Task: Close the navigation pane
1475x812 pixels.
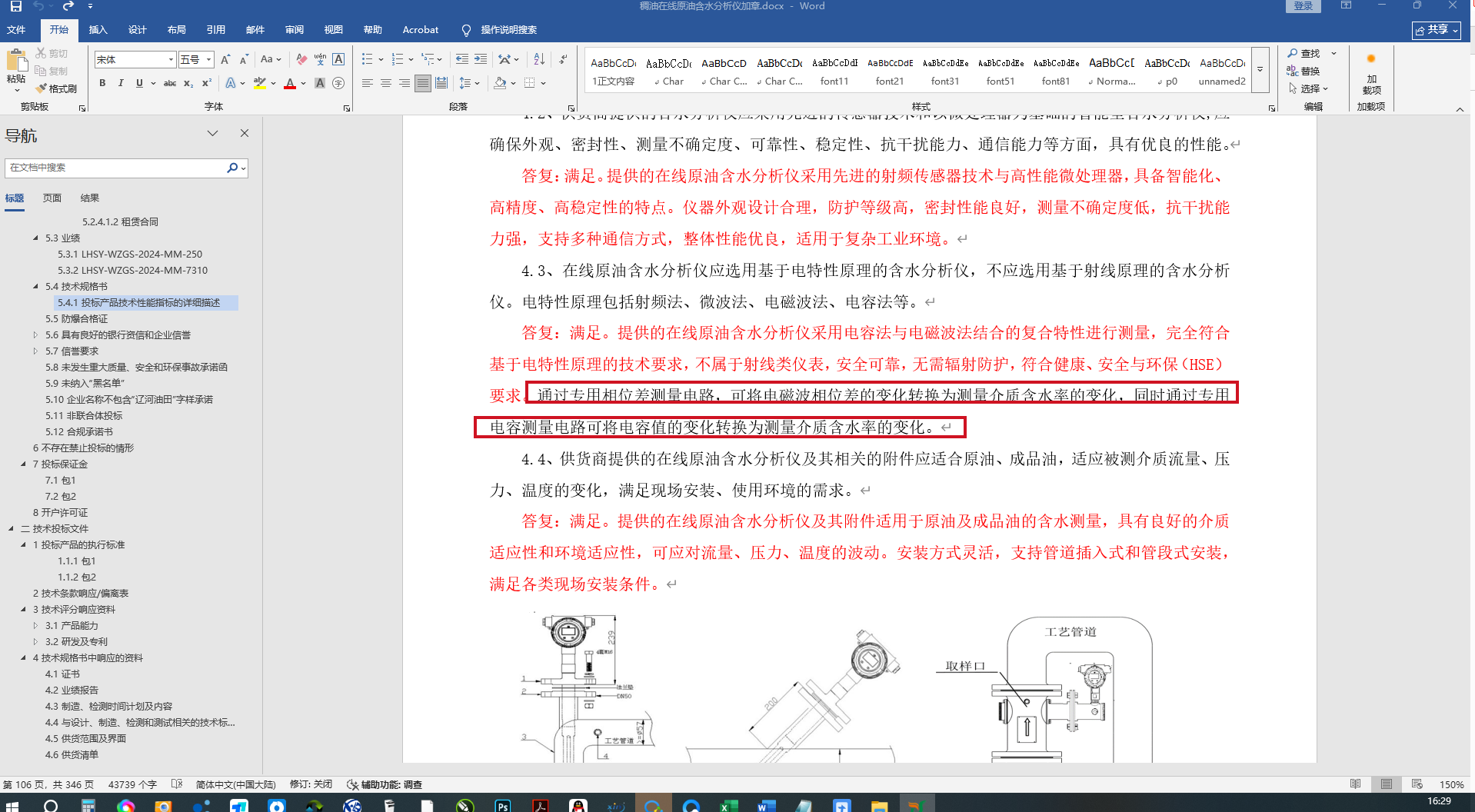Action: [x=245, y=133]
